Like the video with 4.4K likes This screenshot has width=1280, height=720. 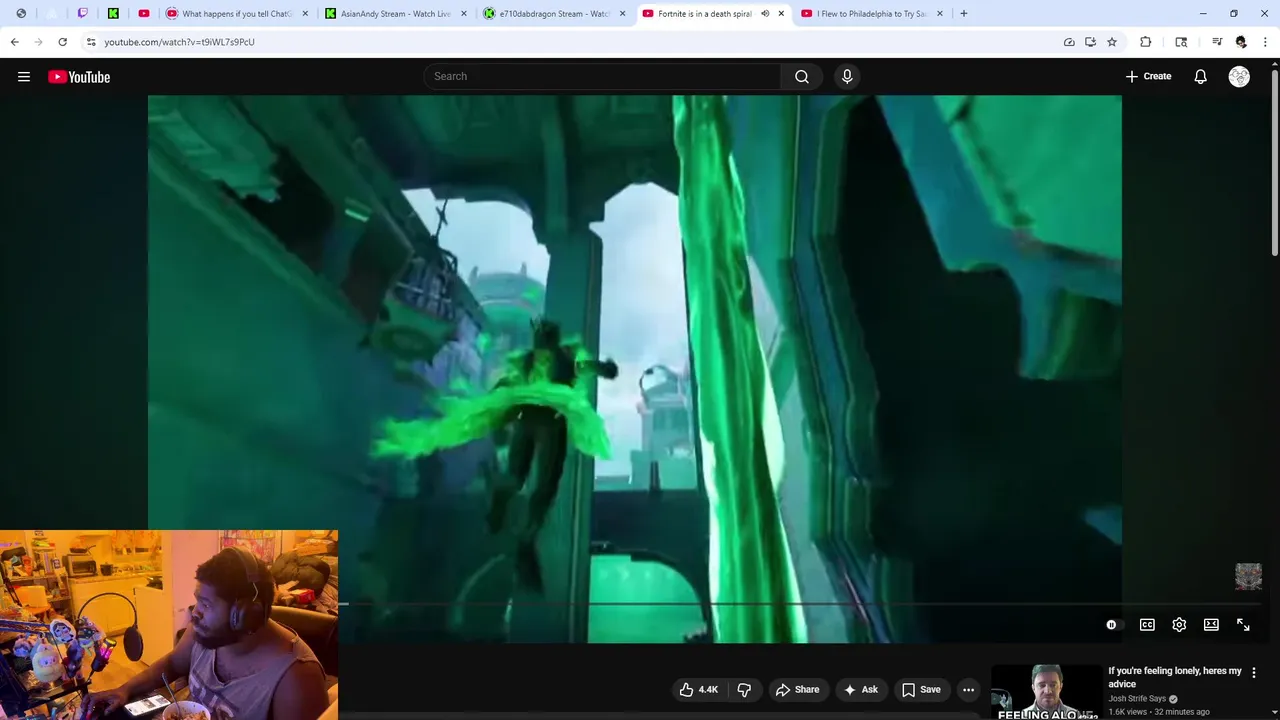click(x=699, y=689)
